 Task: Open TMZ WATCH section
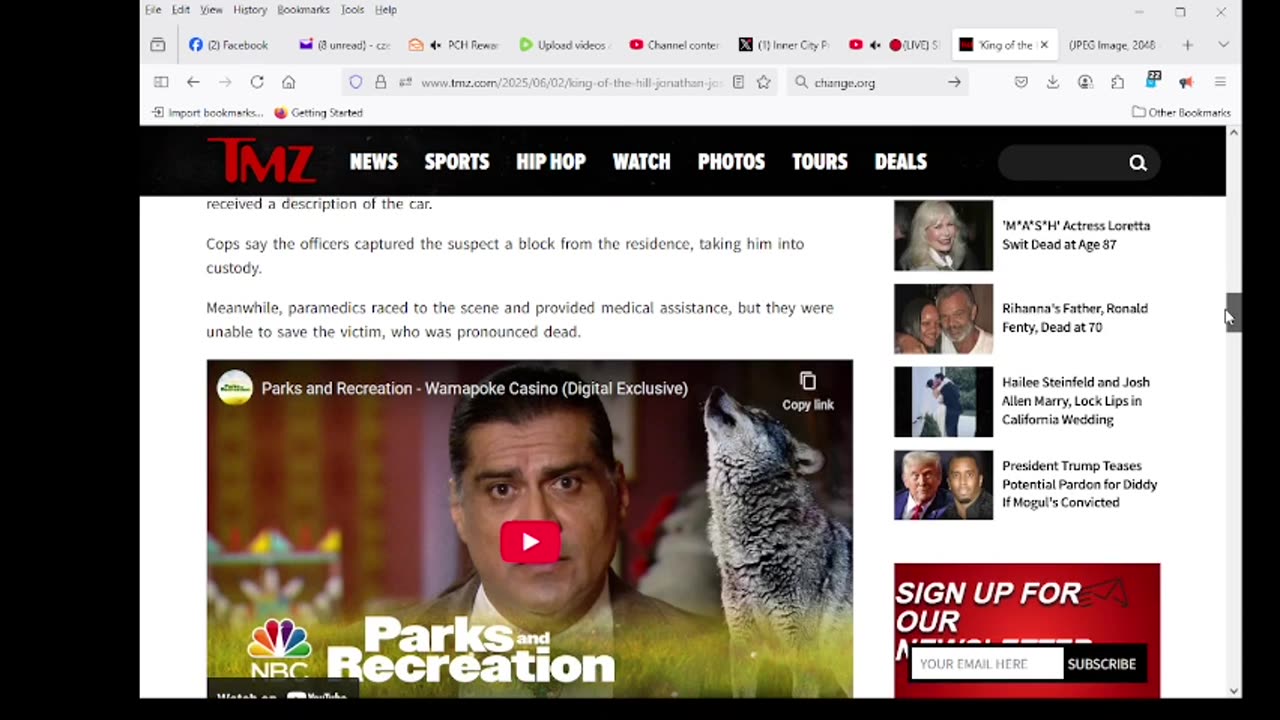(642, 162)
